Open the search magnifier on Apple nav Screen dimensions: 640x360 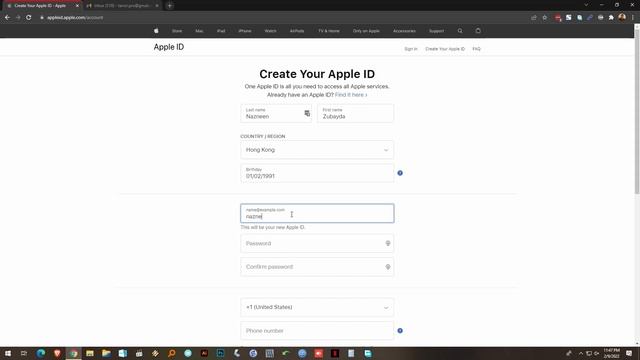click(x=460, y=31)
